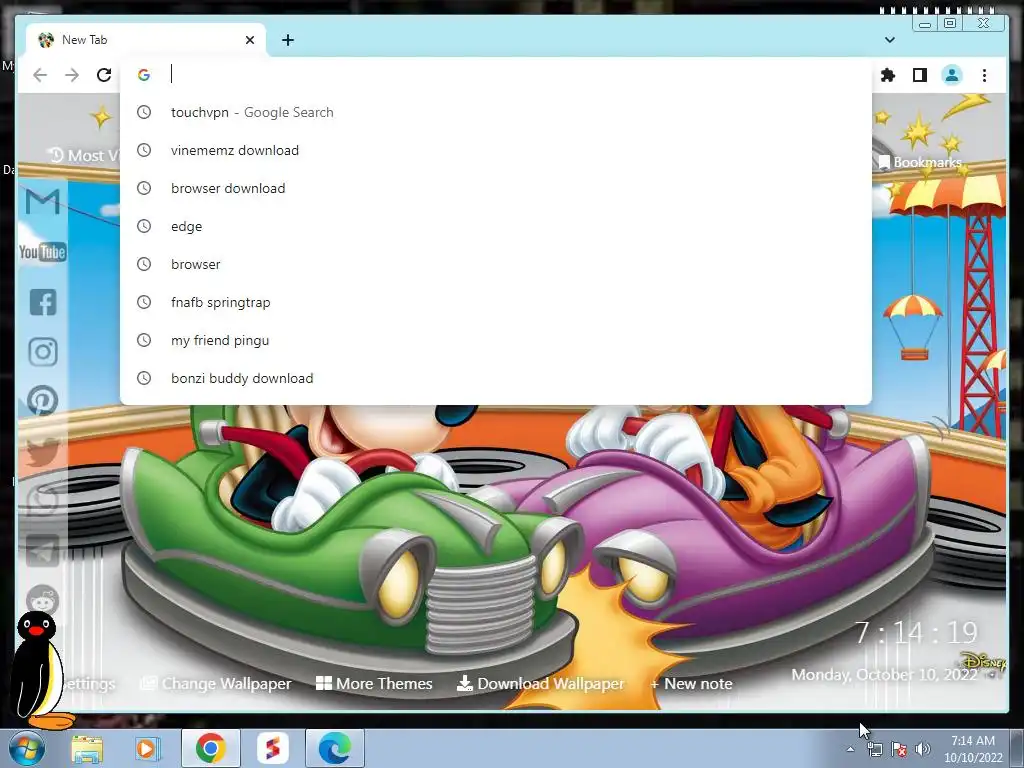
Task: Expand the tab search chevron
Action: [889, 40]
